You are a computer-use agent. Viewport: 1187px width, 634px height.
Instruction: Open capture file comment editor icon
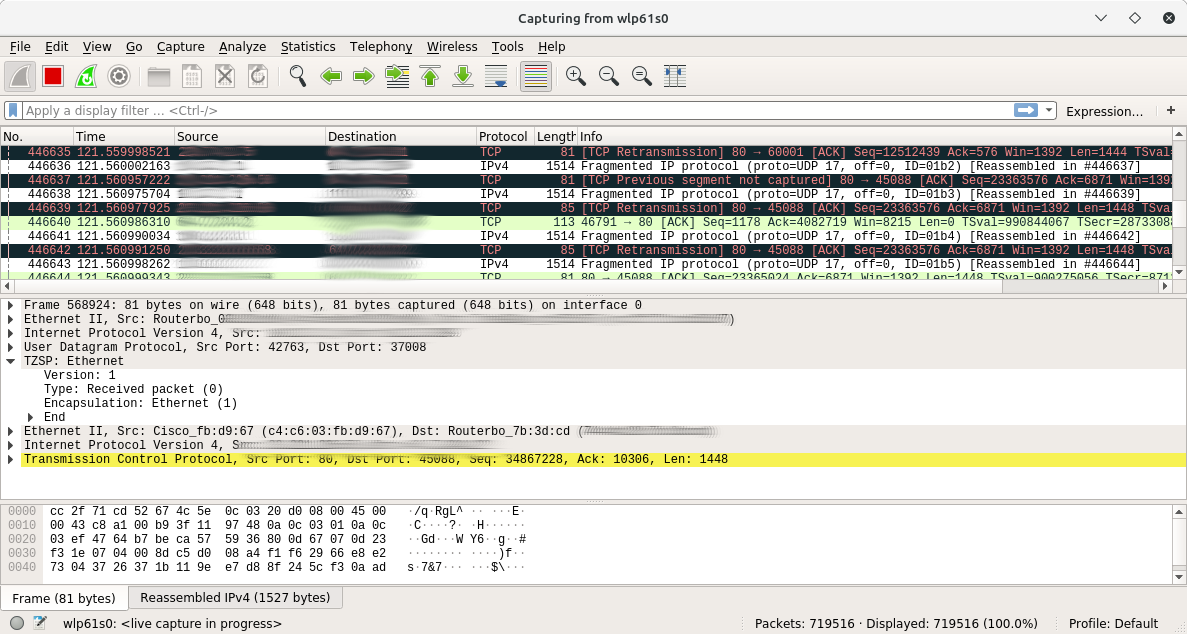40,623
